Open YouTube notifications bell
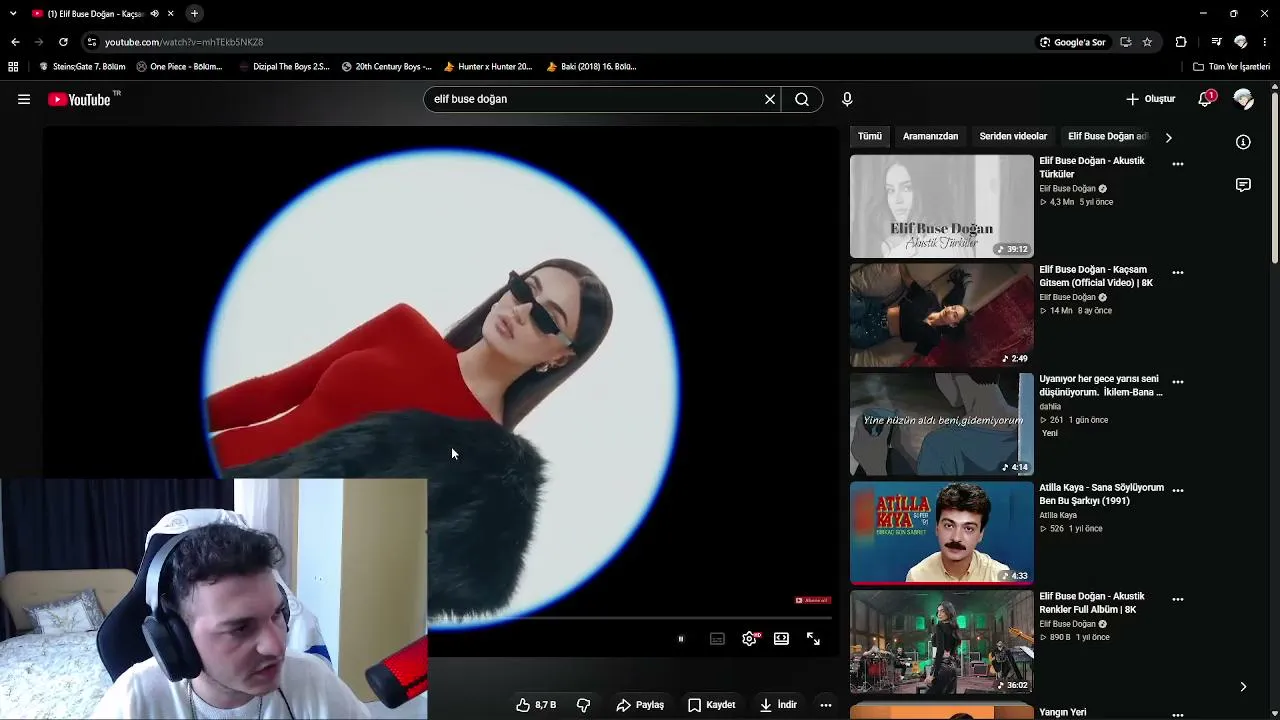The height and width of the screenshot is (720, 1280). pyautogui.click(x=1206, y=99)
